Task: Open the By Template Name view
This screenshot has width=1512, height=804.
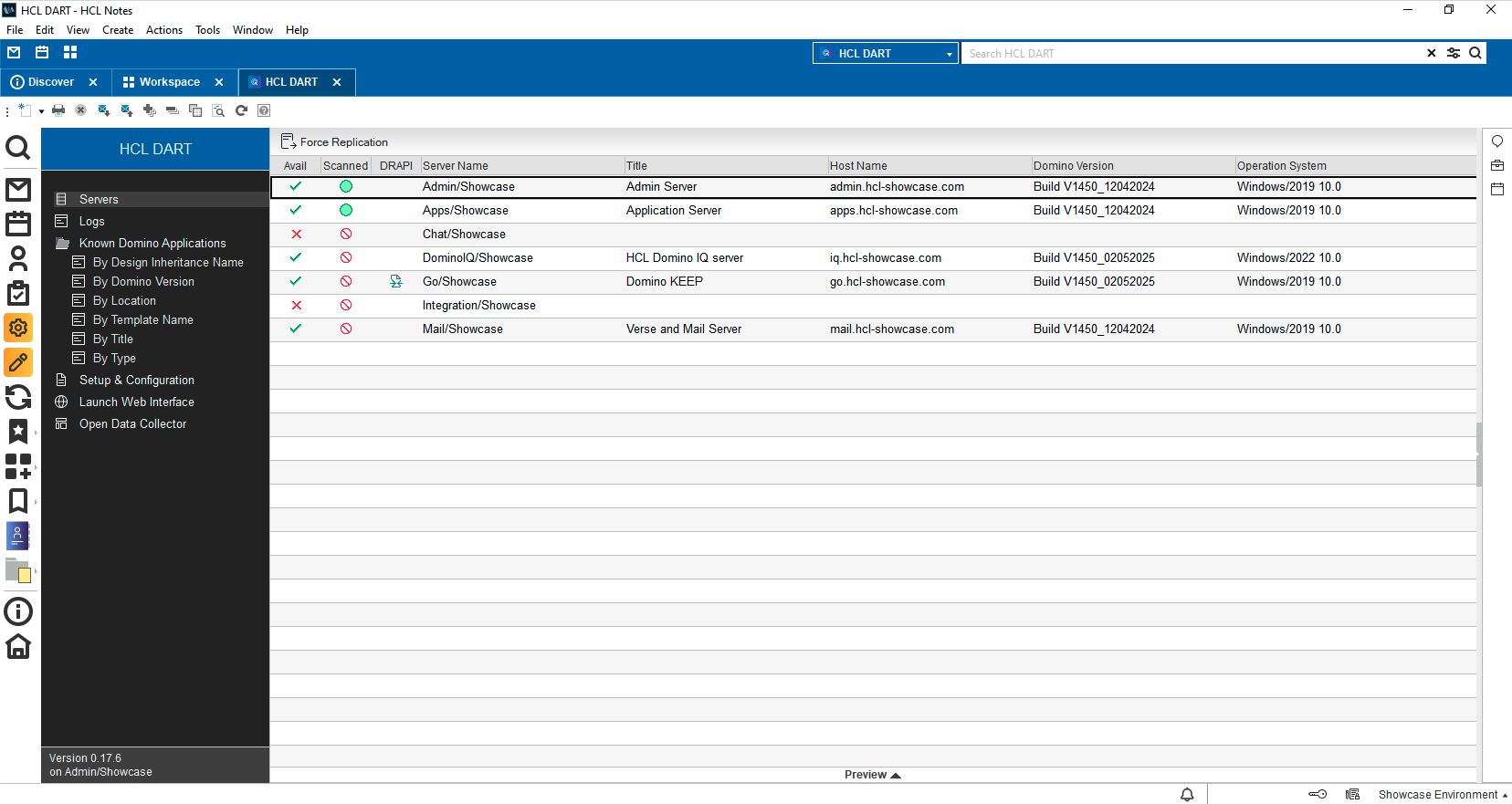Action: 143,319
